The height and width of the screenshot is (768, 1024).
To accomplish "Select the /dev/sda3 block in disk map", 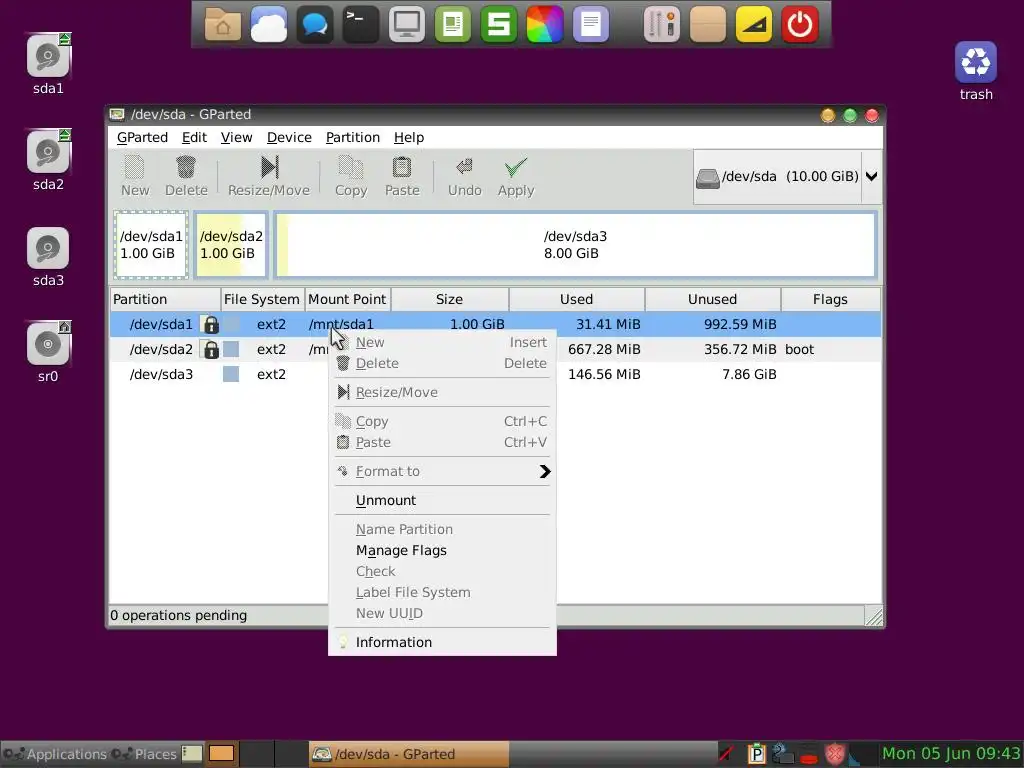I will tap(575, 245).
